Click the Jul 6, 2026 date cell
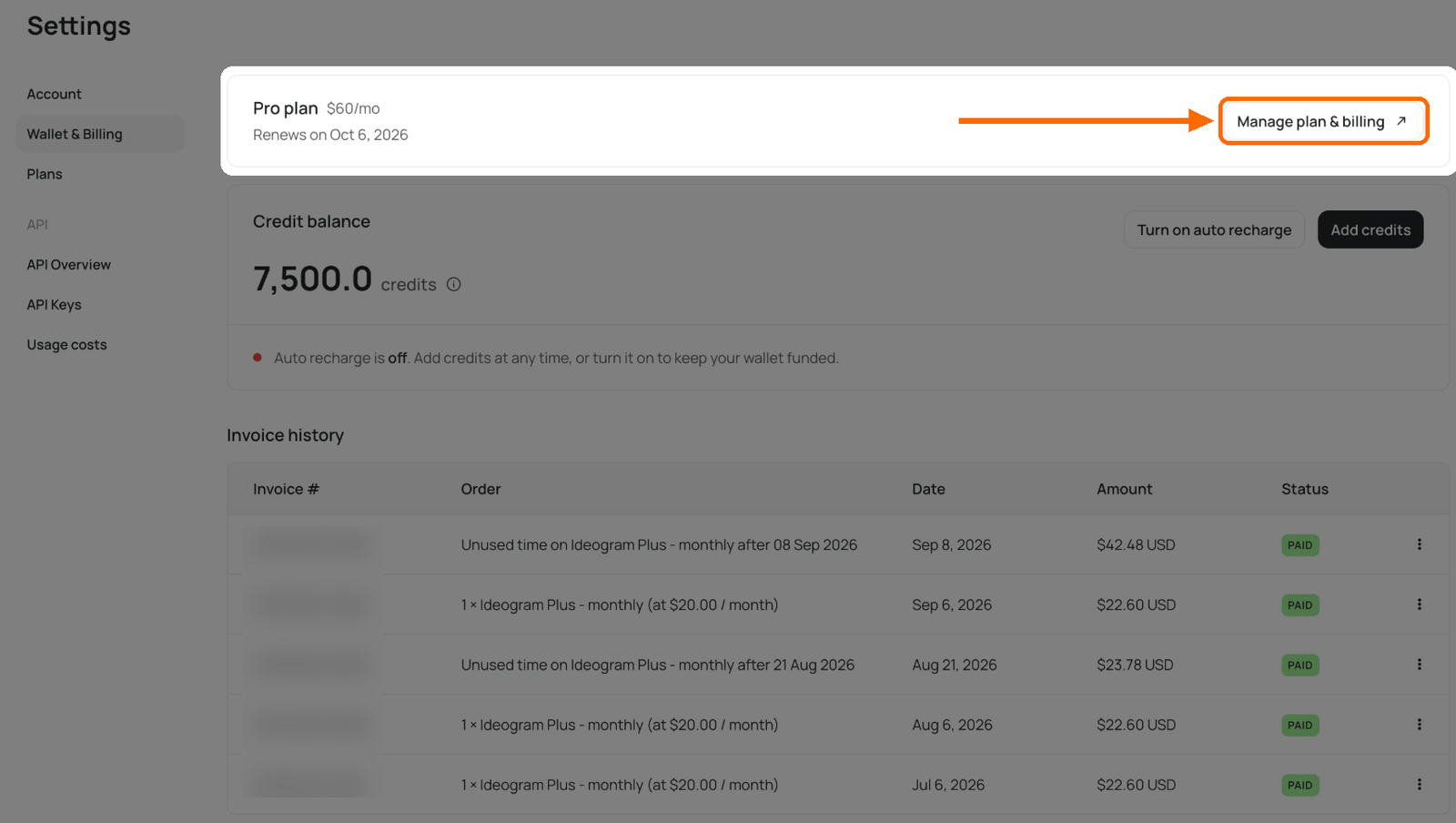The height and width of the screenshot is (823, 1456). (948, 786)
